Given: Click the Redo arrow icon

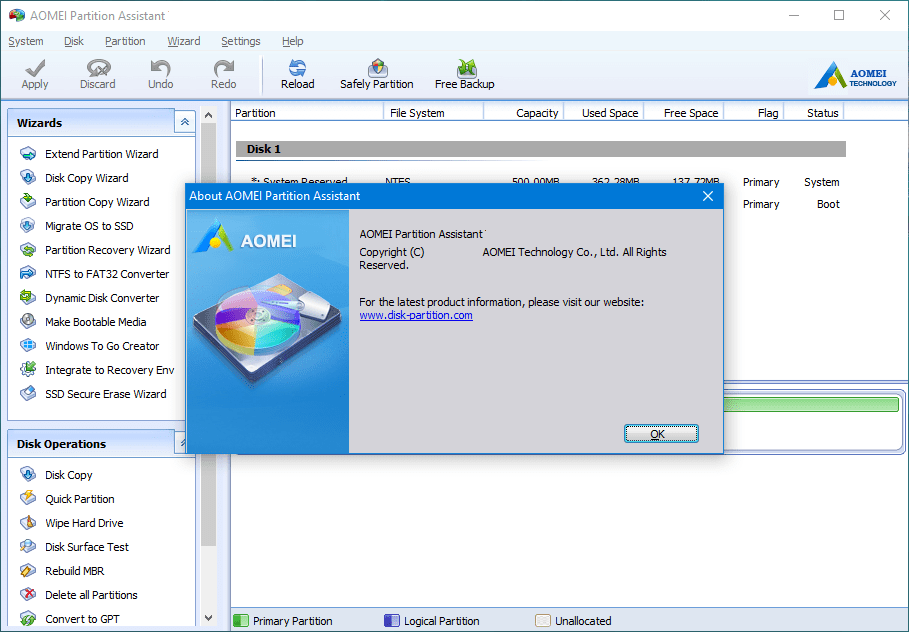Looking at the screenshot, I should pyautogui.click(x=224, y=68).
